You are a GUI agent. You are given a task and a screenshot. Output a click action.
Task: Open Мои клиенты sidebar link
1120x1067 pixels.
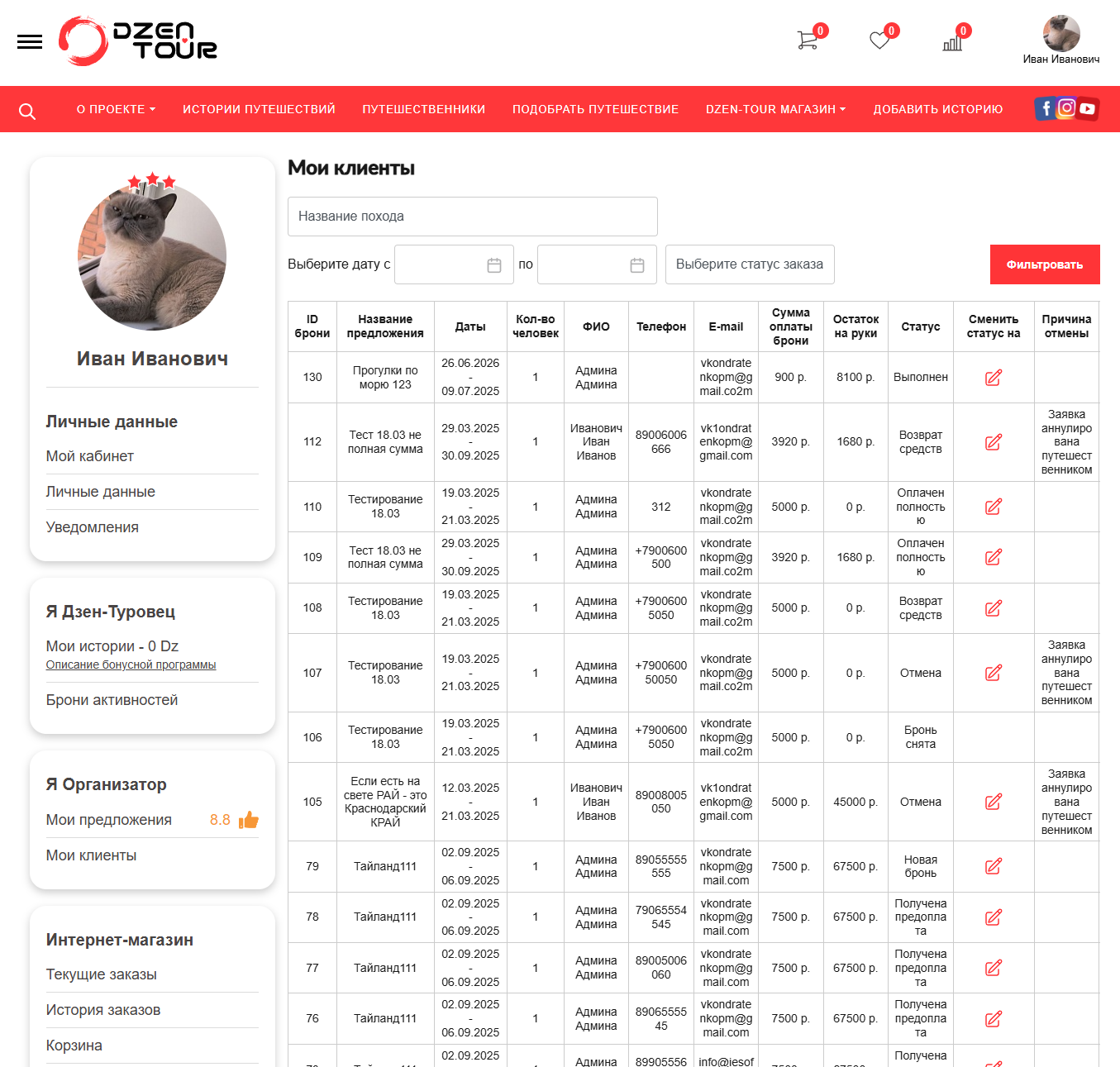point(91,855)
